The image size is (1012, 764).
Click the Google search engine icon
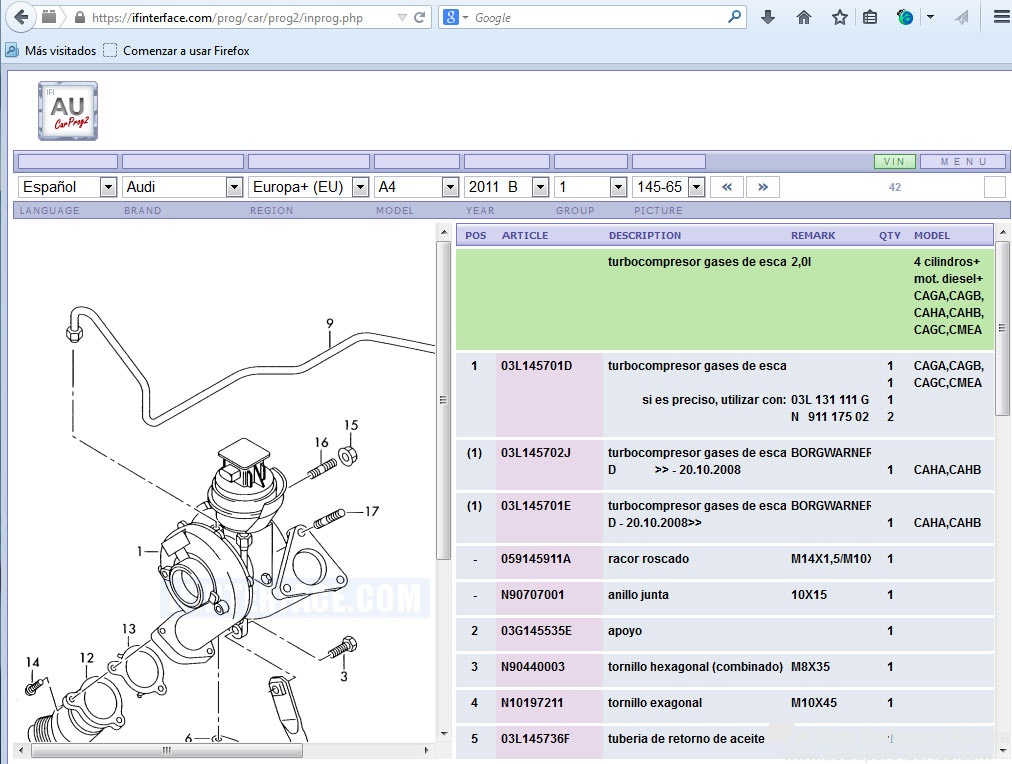[451, 17]
